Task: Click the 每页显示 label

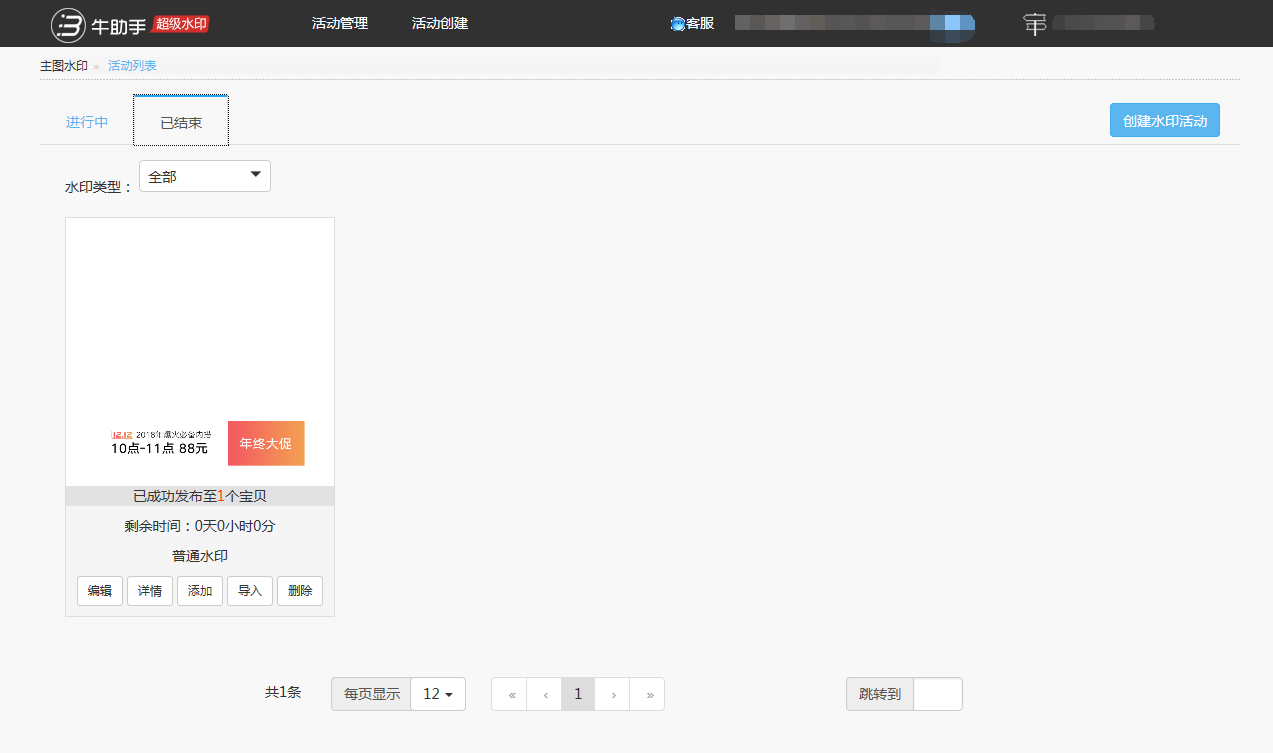Action: (x=371, y=694)
